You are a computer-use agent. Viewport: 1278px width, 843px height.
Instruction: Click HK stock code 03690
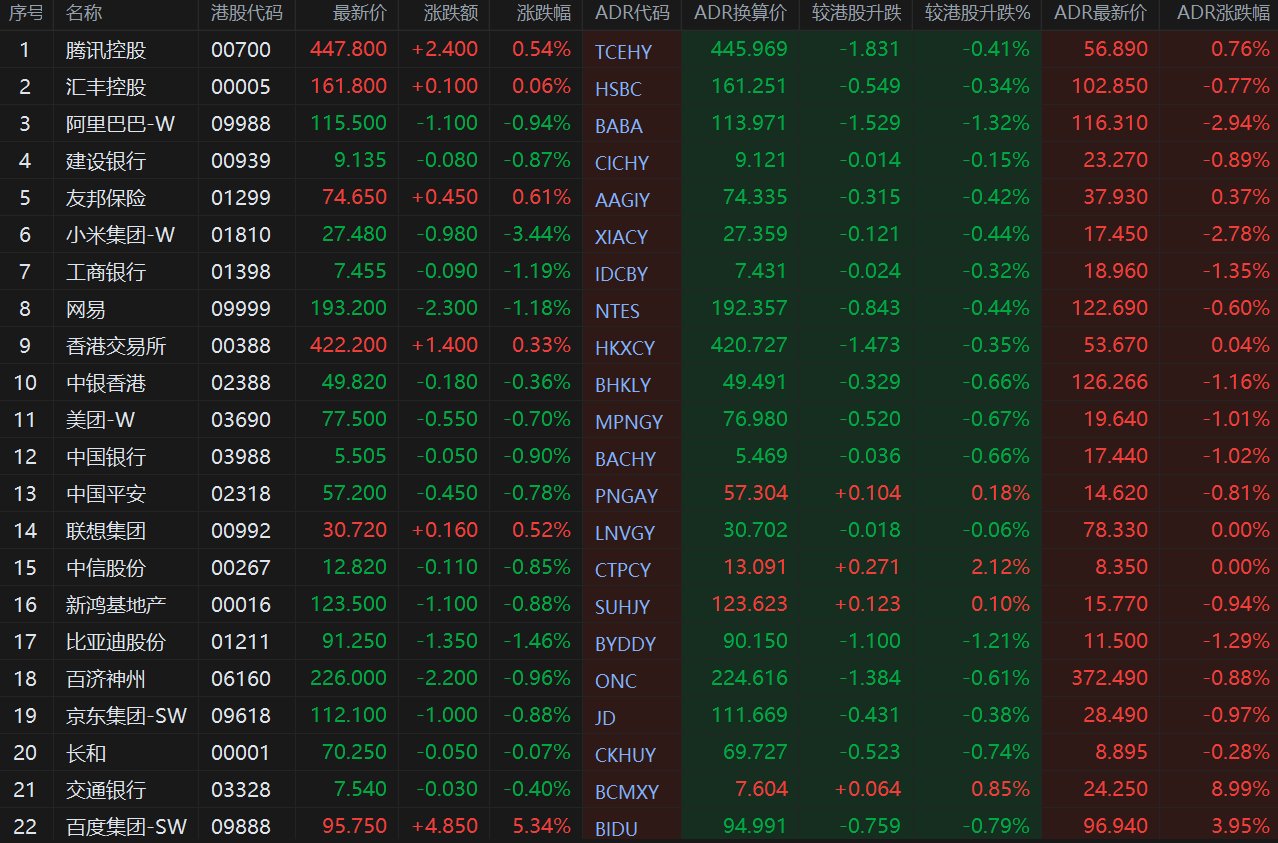pos(241,420)
